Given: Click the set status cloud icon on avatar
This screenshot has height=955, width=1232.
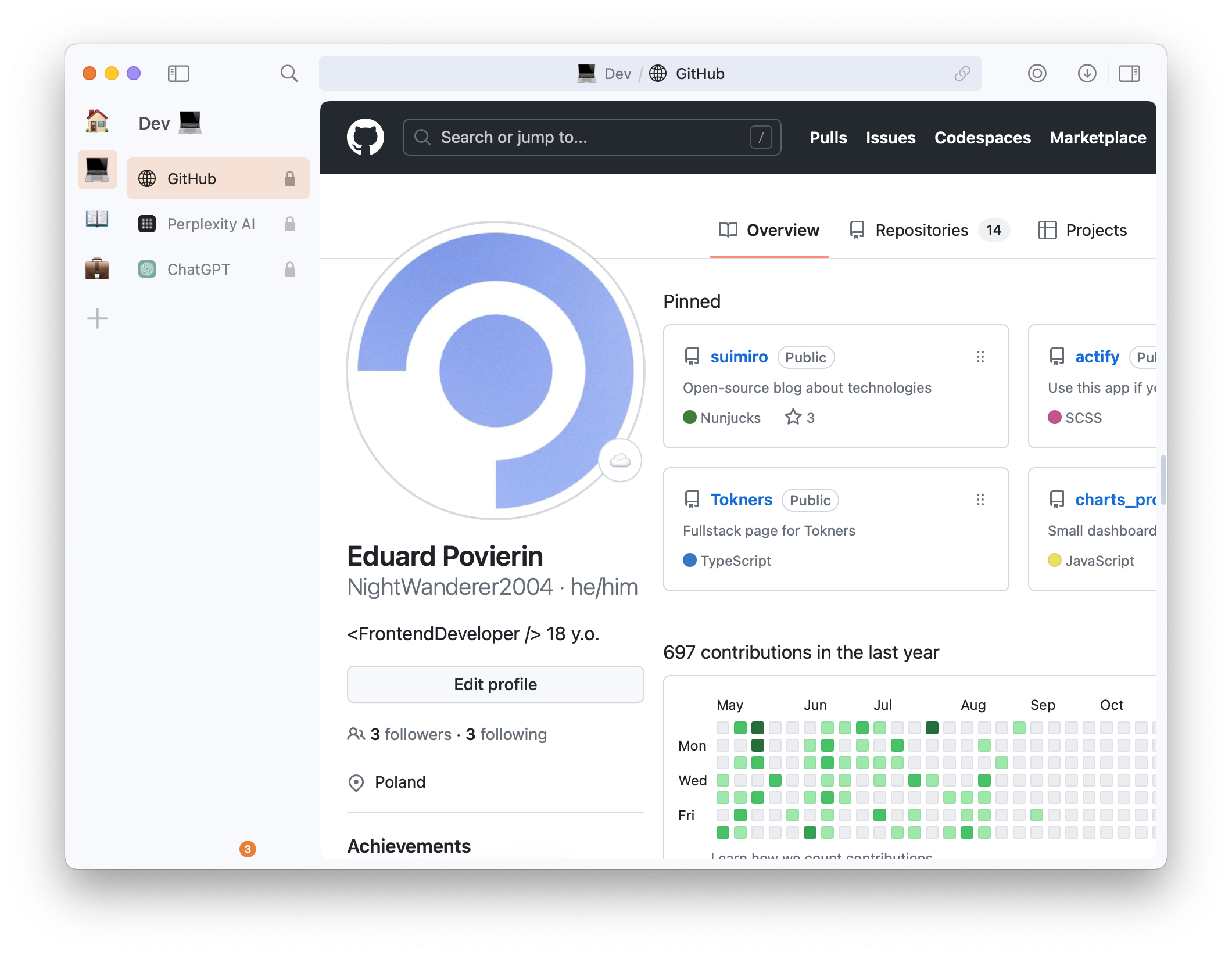Looking at the screenshot, I should (x=620, y=461).
